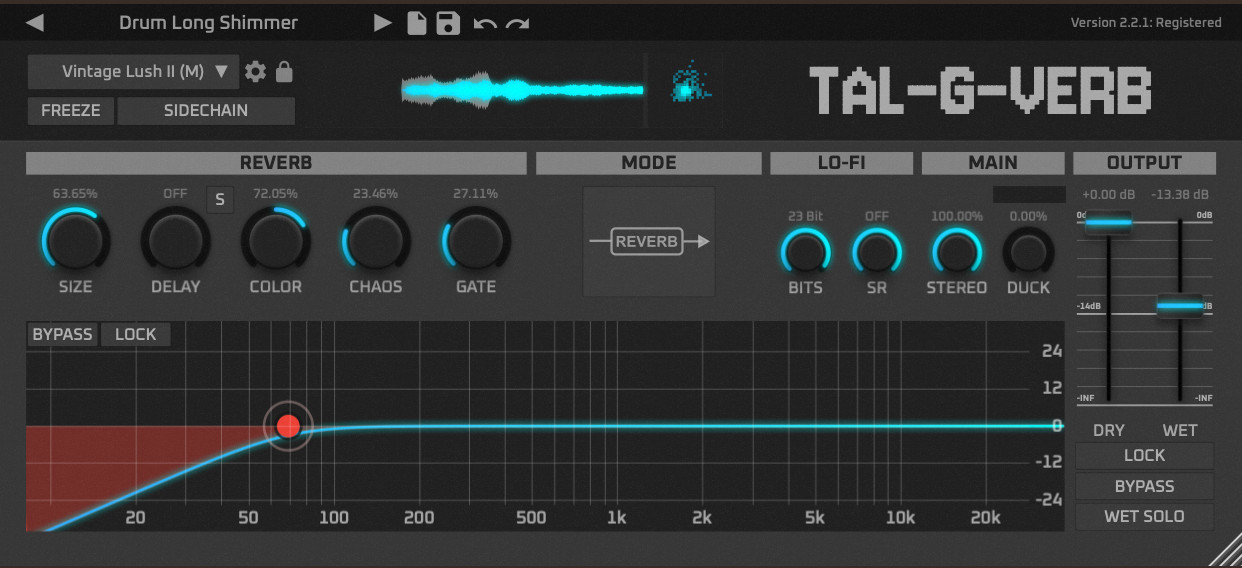The height and width of the screenshot is (568, 1242).
Task: Click the 0.00% duck value
Action: click(1028, 216)
